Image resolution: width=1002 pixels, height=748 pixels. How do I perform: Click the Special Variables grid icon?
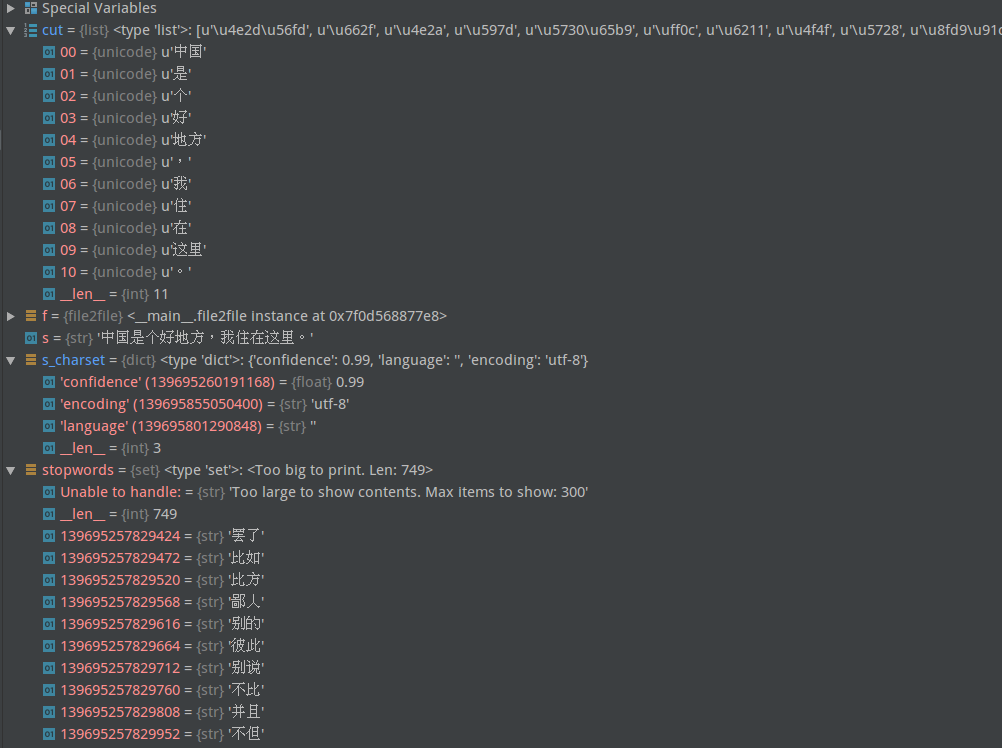point(30,8)
